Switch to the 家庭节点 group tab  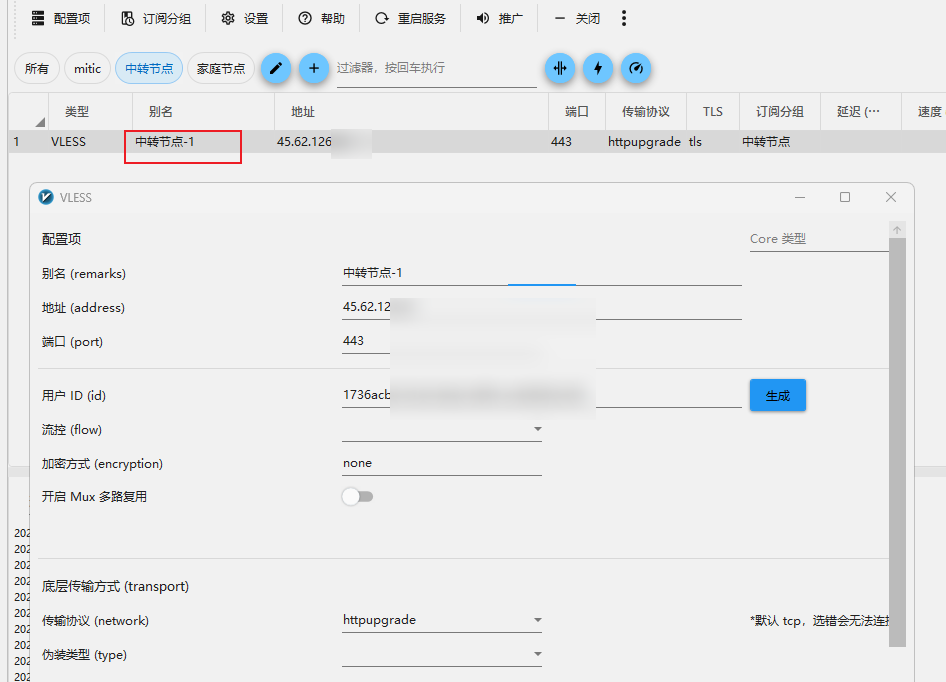click(x=221, y=69)
